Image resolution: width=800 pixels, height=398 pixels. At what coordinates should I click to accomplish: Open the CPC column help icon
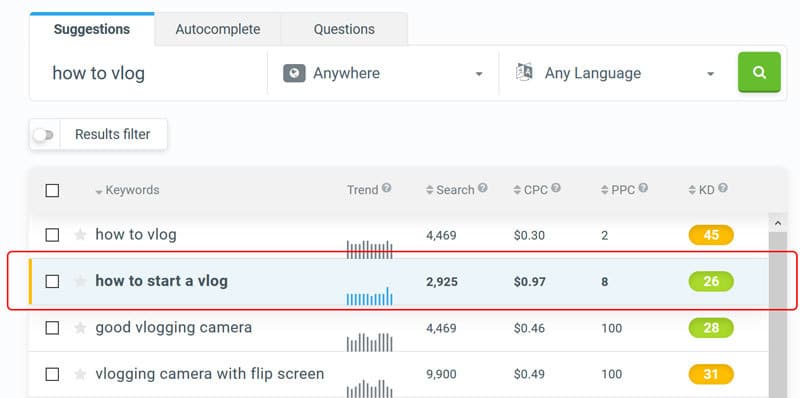click(556, 188)
